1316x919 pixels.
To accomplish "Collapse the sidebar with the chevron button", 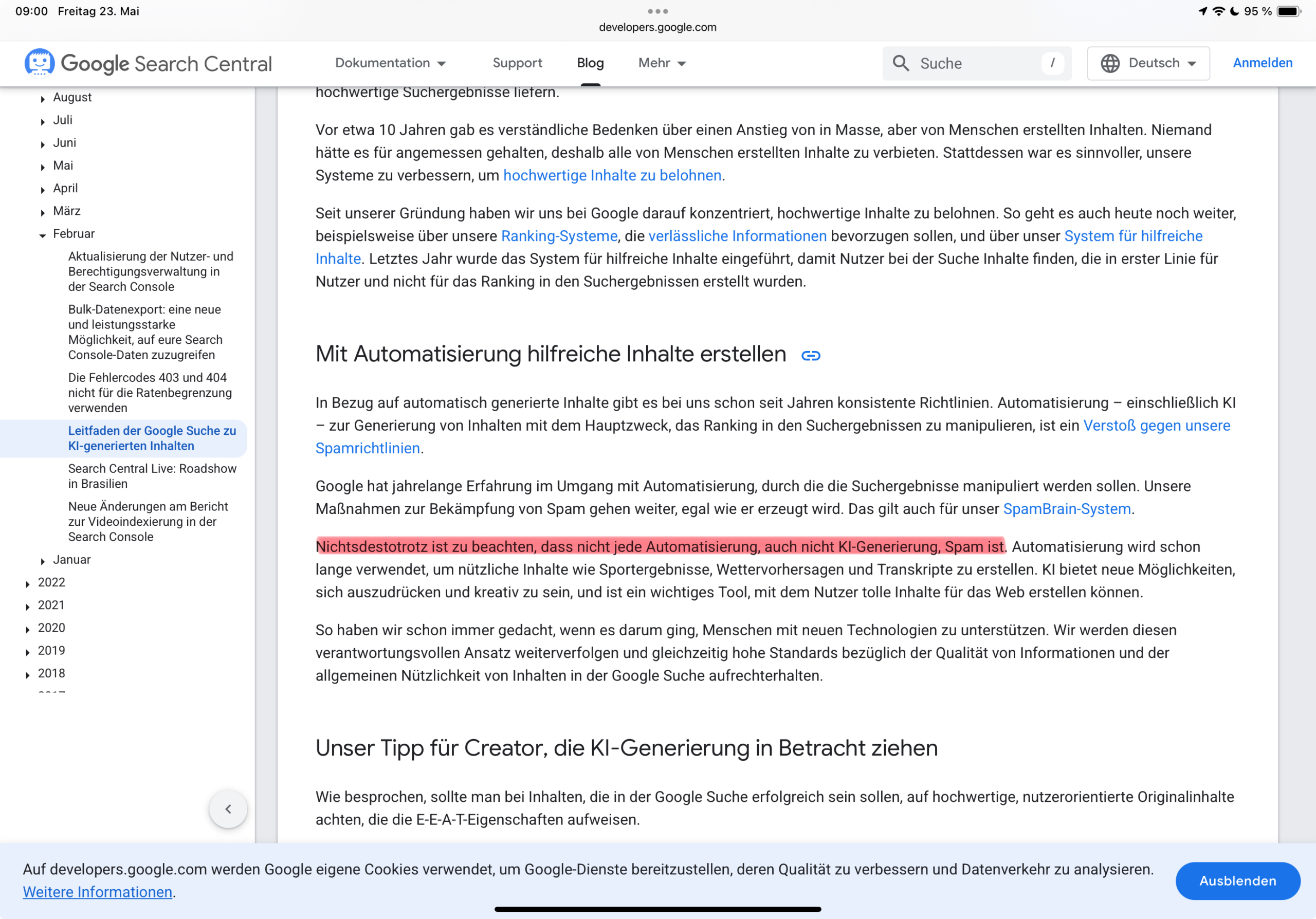I will pos(228,809).
